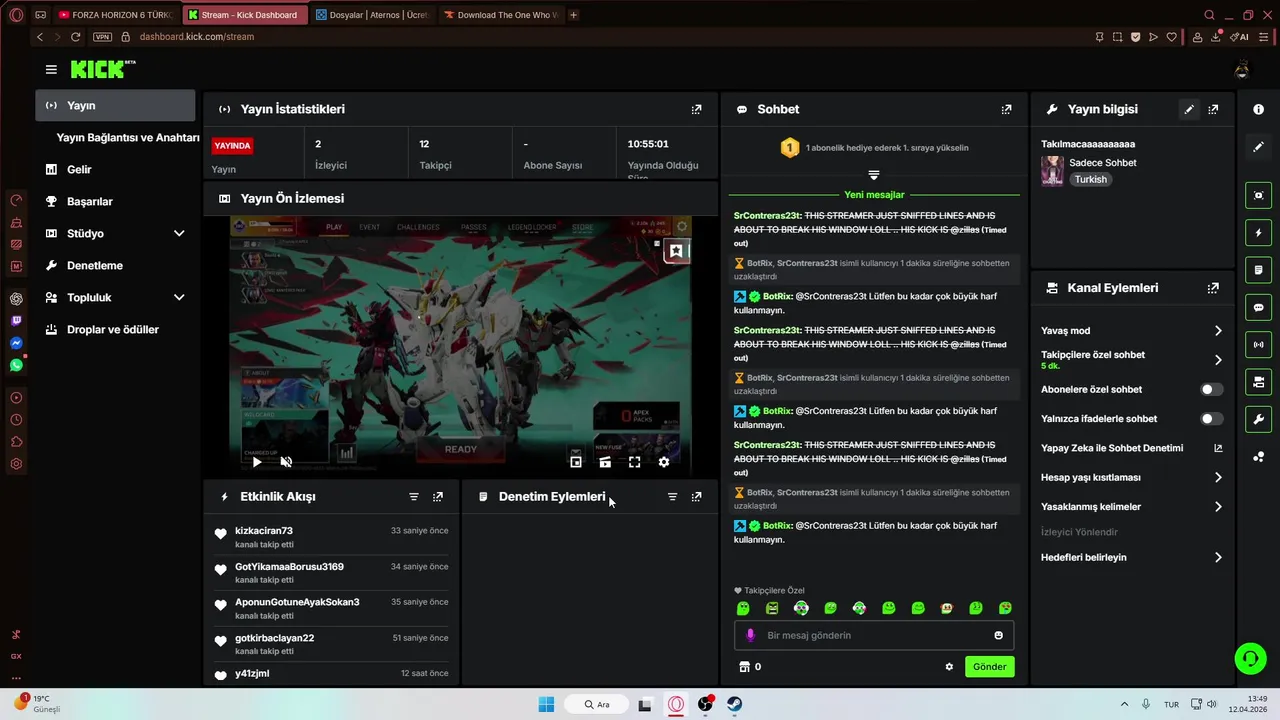Open Takipçilere özel sohbet options
Image resolution: width=1280 pixels, height=720 pixels.
1131,360
